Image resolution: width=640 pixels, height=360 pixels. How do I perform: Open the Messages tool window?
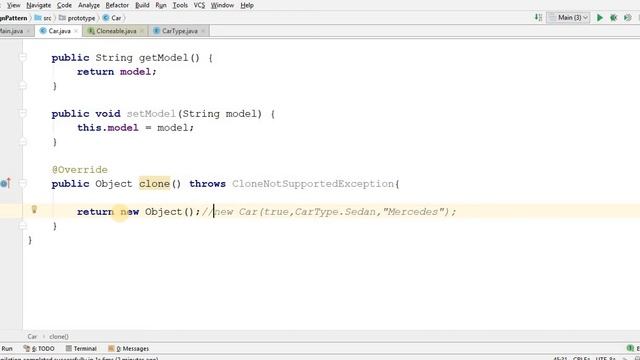click(x=129, y=349)
